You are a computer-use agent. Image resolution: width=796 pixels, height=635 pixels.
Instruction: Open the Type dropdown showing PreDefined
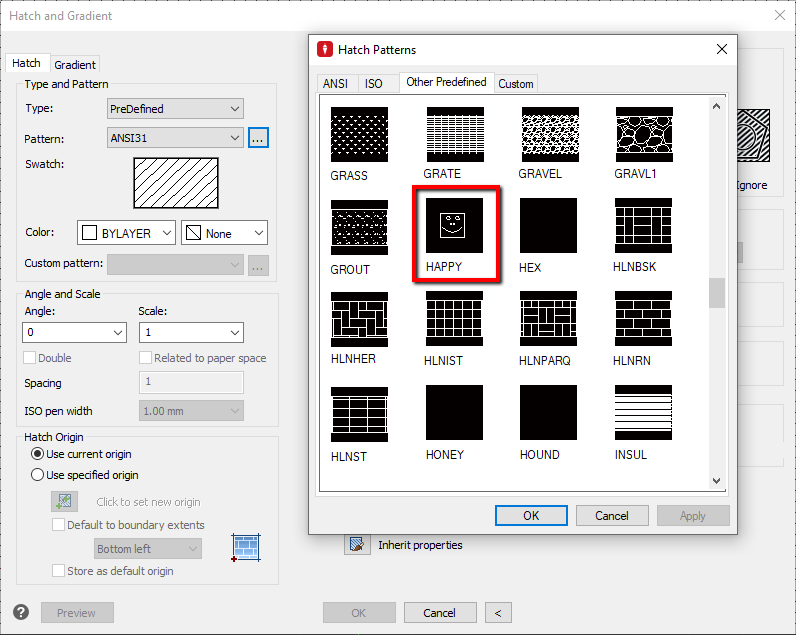[x=175, y=108]
